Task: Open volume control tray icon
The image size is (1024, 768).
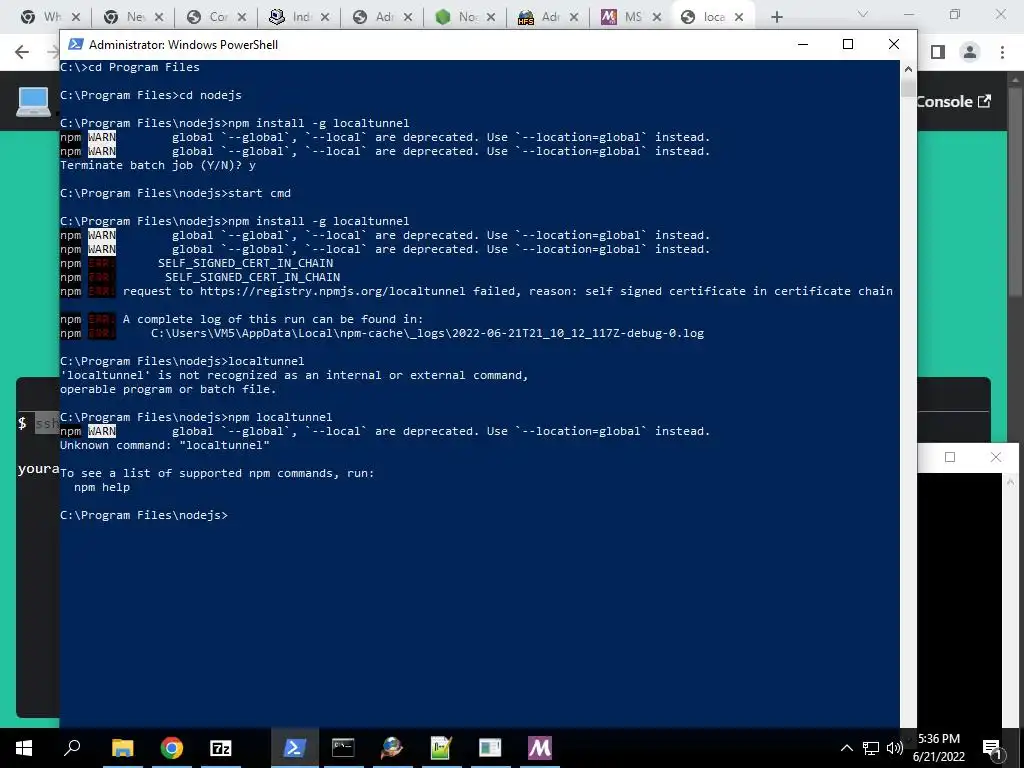Action: 894,748
